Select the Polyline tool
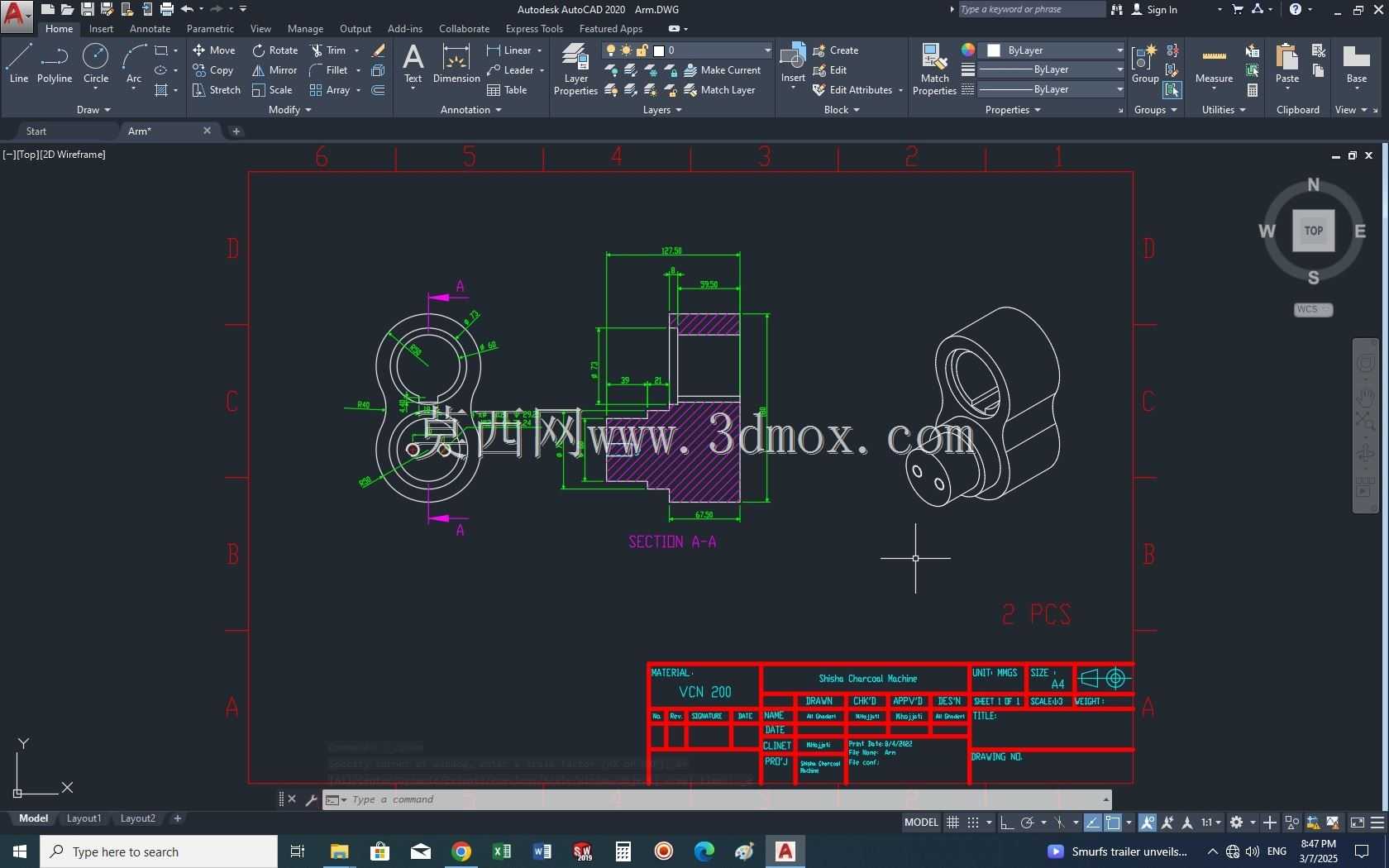The image size is (1389, 868). pos(55,64)
